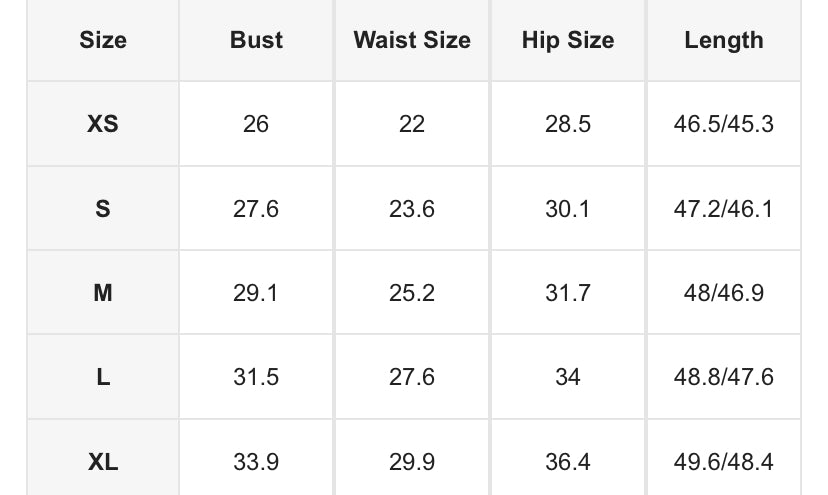The height and width of the screenshot is (495, 828).
Task: Select the M size row label
Action: pyautogui.click(x=103, y=293)
